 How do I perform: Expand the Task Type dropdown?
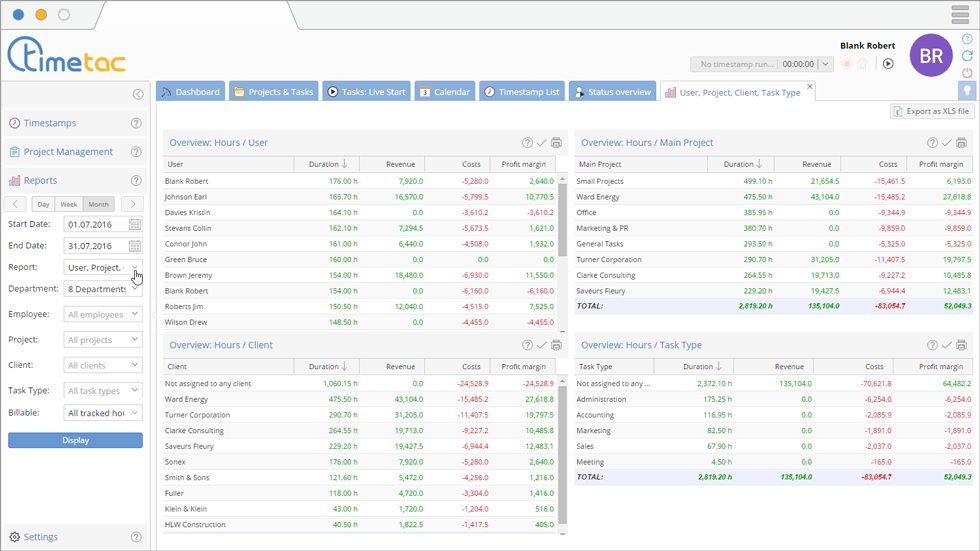pos(103,391)
